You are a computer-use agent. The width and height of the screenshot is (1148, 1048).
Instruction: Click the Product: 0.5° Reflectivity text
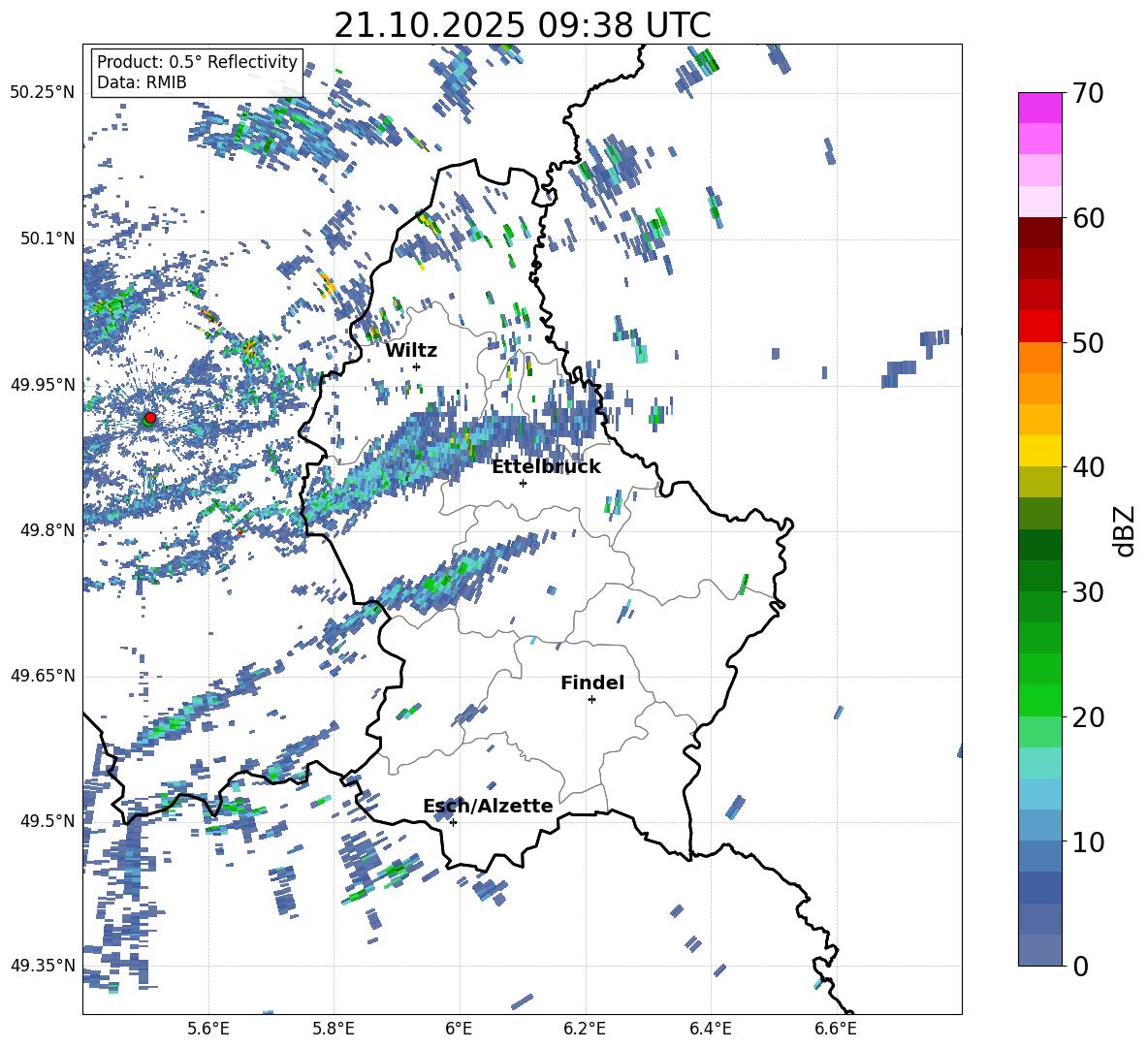tap(197, 61)
